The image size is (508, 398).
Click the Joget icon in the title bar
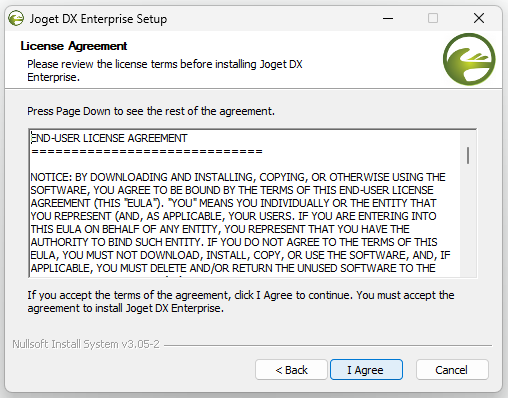[x=16, y=18]
